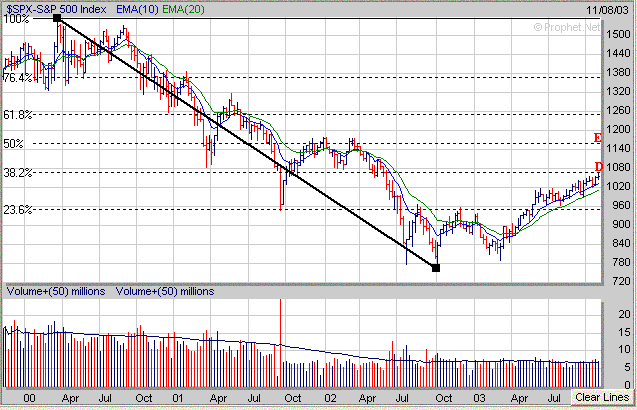Click the 1020 price axis label
The width and height of the screenshot is (637, 410).
tap(618, 186)
